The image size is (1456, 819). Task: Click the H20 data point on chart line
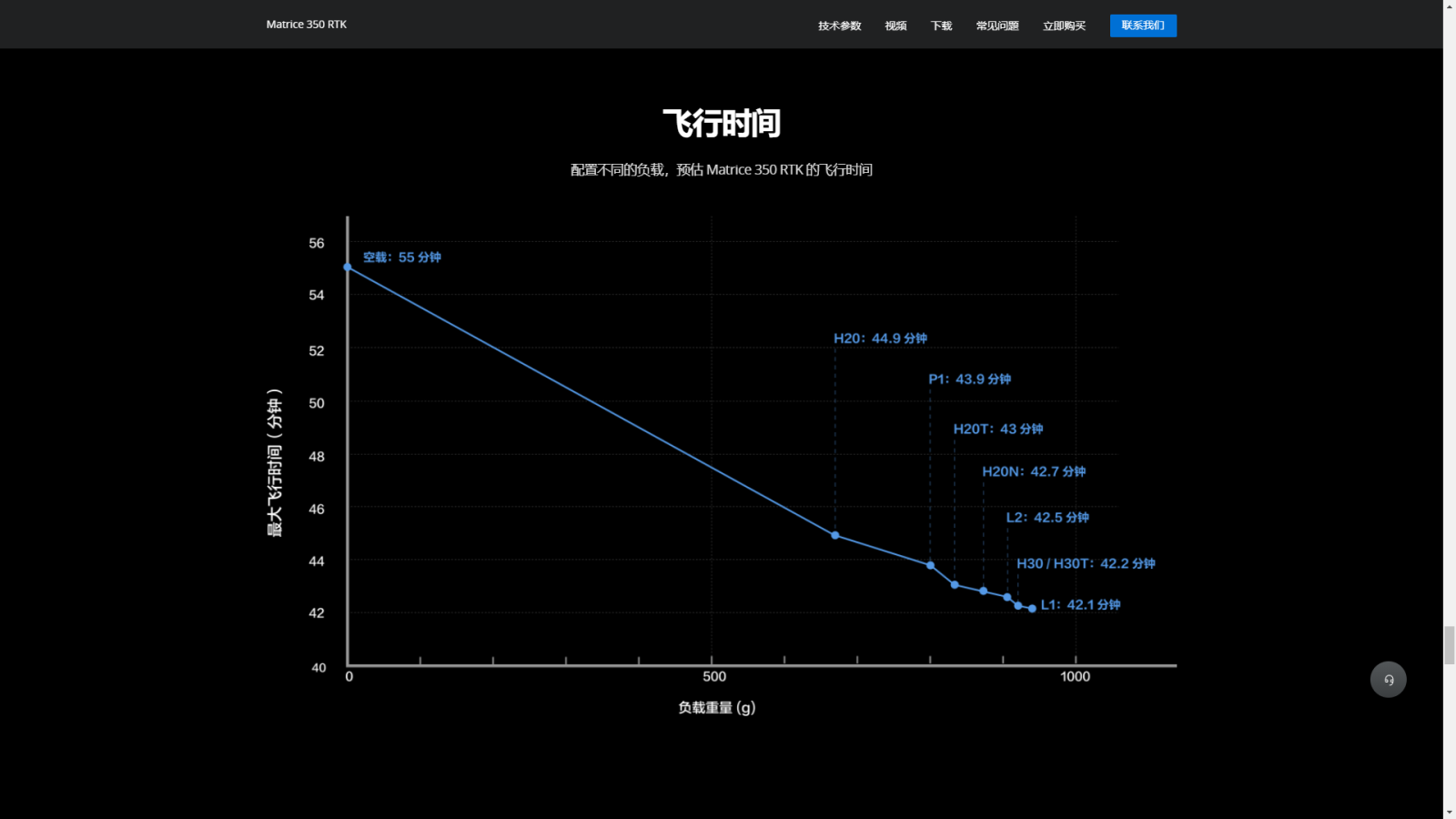(x=835, y=535)
